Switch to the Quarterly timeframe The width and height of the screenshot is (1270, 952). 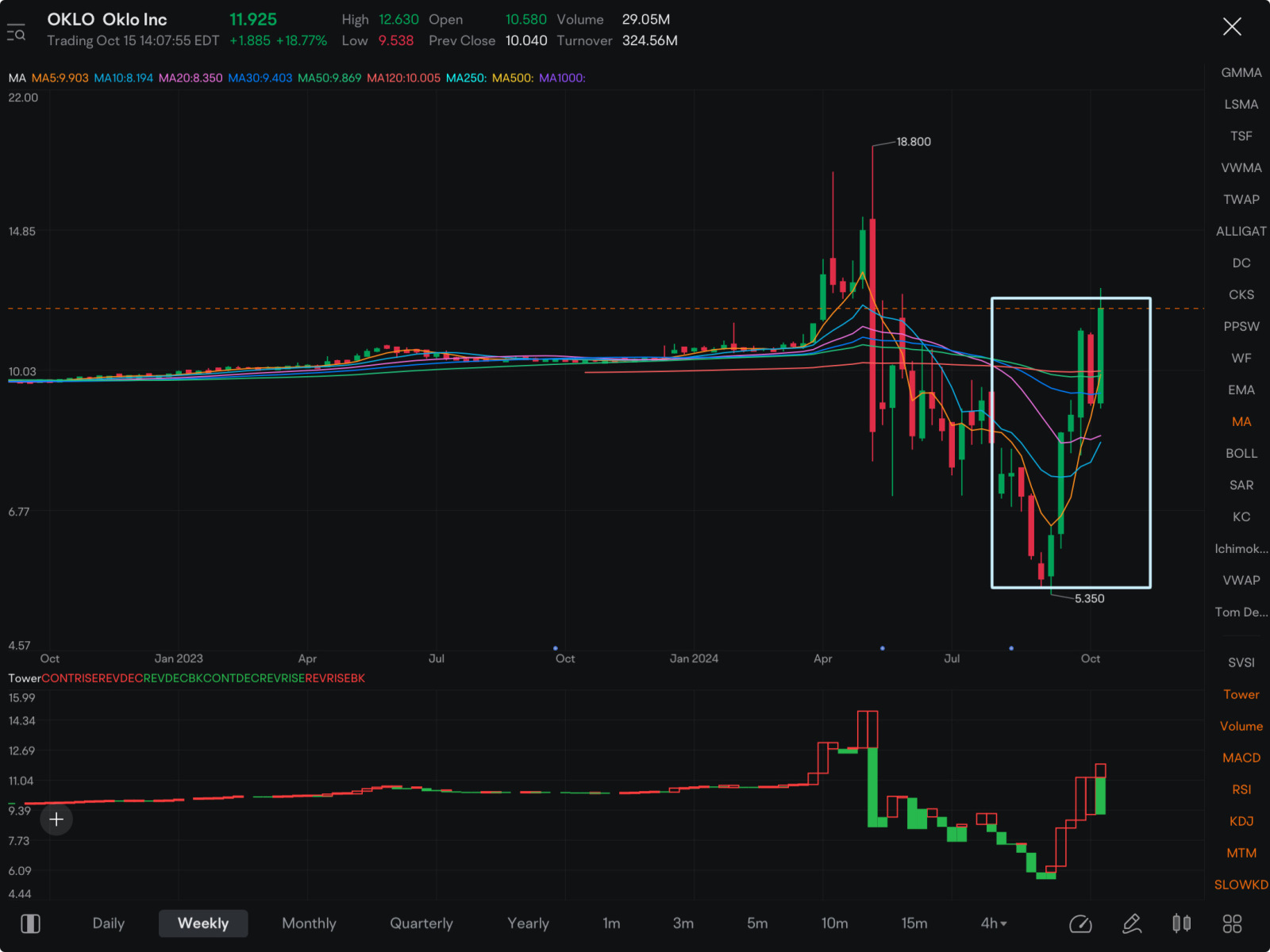click(x=421, y=923)
